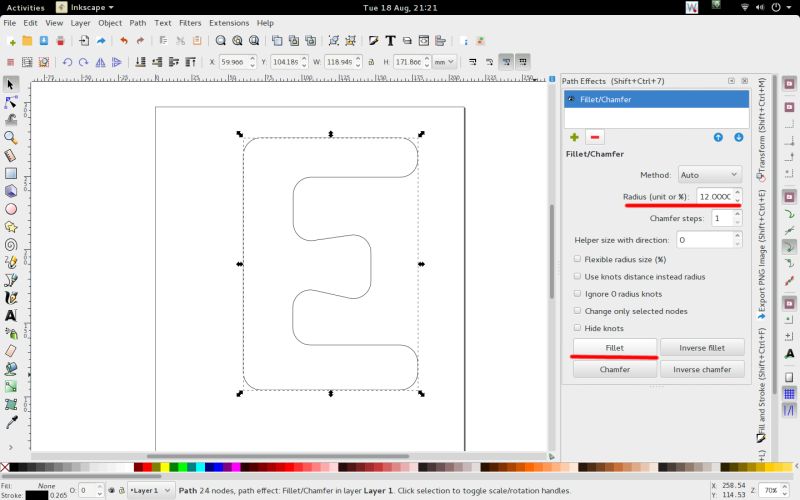Increase the X position stepper
The width and height of the screenshot is (800, 500).
[253, 59]
